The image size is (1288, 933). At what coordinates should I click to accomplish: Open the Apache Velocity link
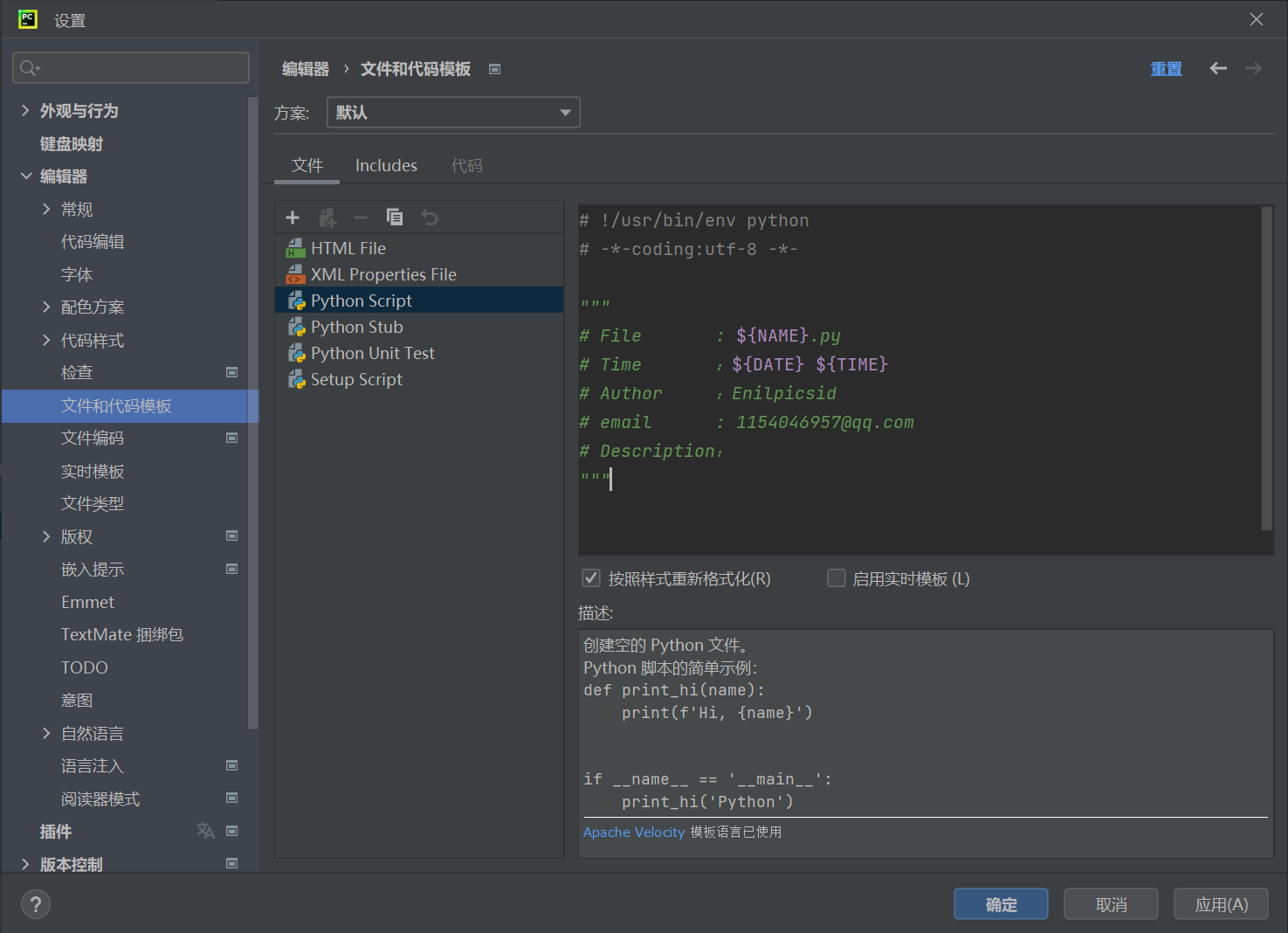coord(634,832)
